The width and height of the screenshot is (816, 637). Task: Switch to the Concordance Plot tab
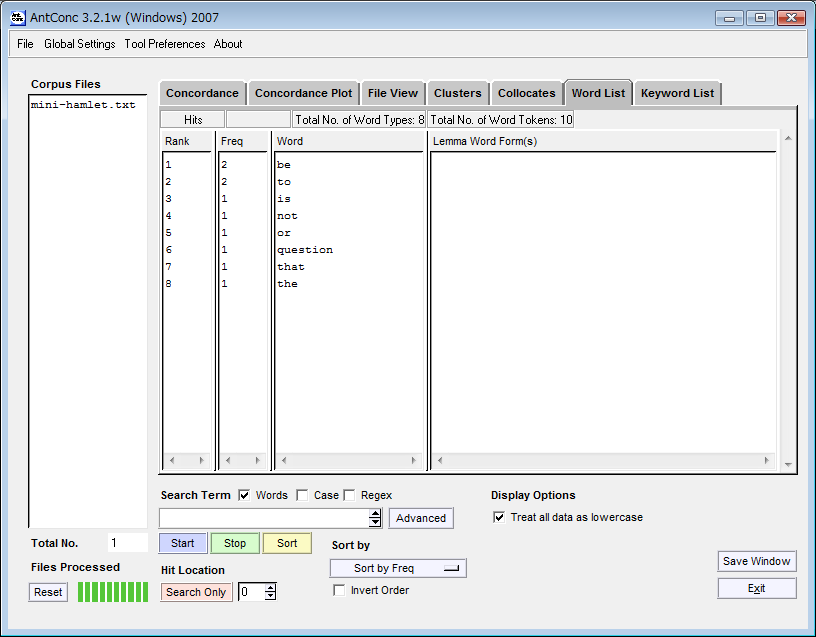[303, 93]
